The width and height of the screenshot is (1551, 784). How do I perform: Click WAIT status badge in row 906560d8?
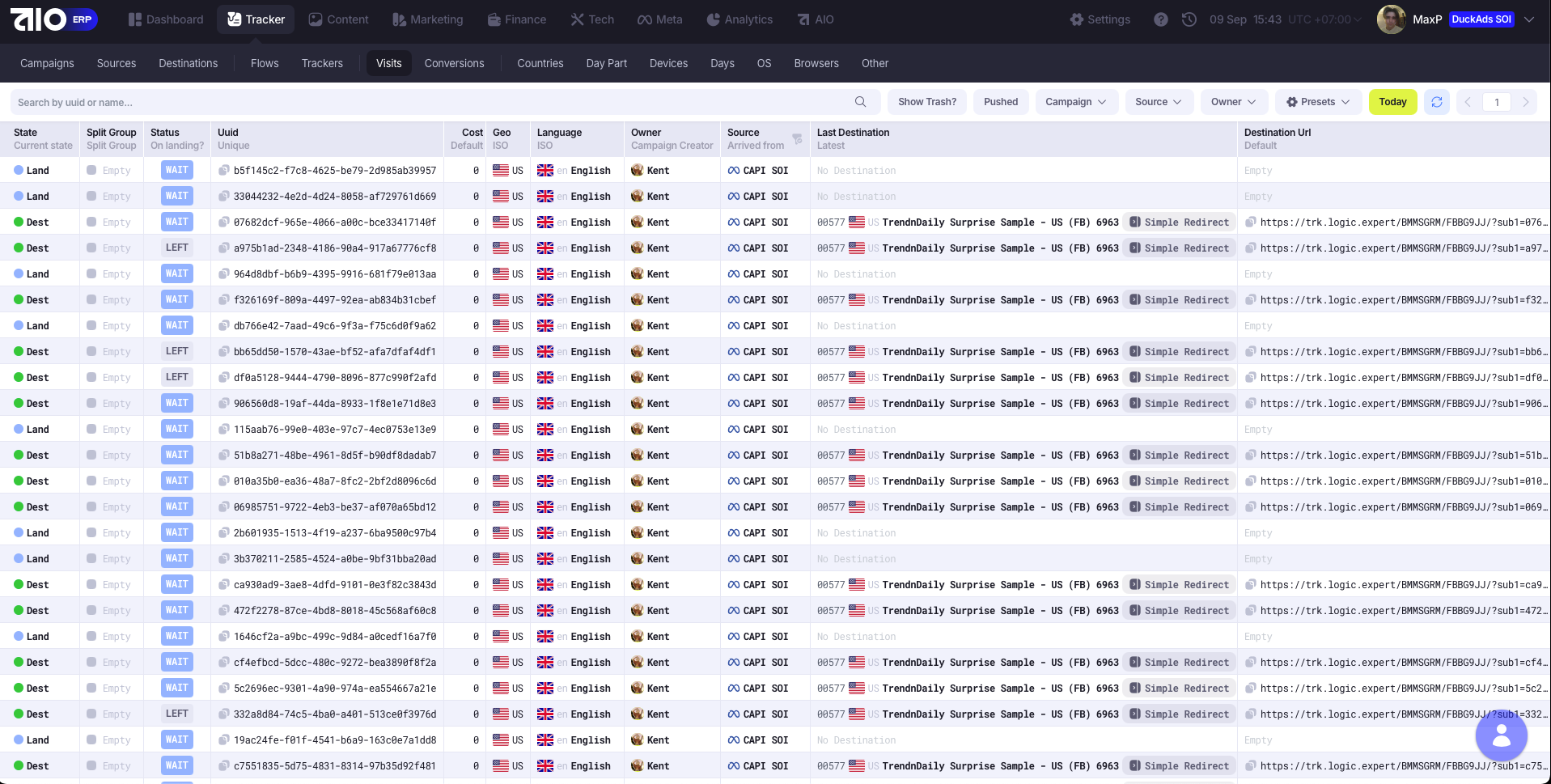pyautogui.click(x=177, y=404)
